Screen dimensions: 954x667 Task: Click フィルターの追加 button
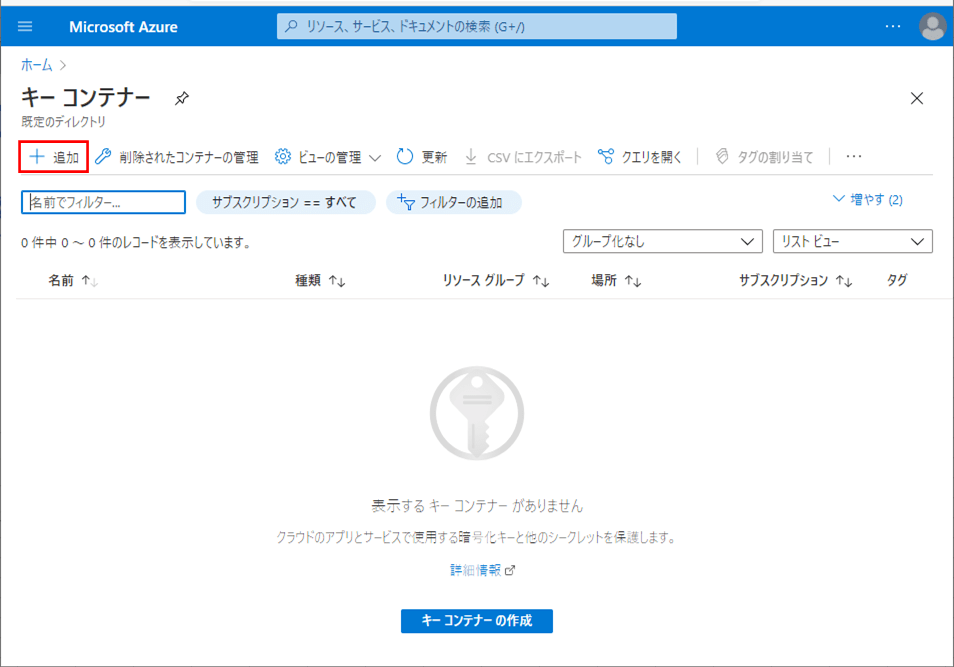[x=453, y=202]
